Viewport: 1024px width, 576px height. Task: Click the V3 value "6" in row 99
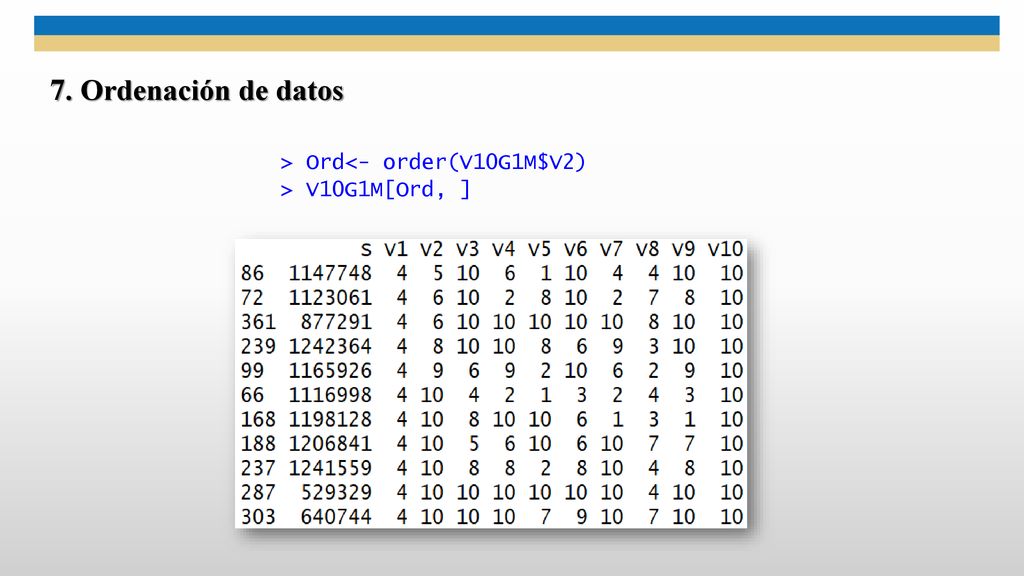click(473, 371)
